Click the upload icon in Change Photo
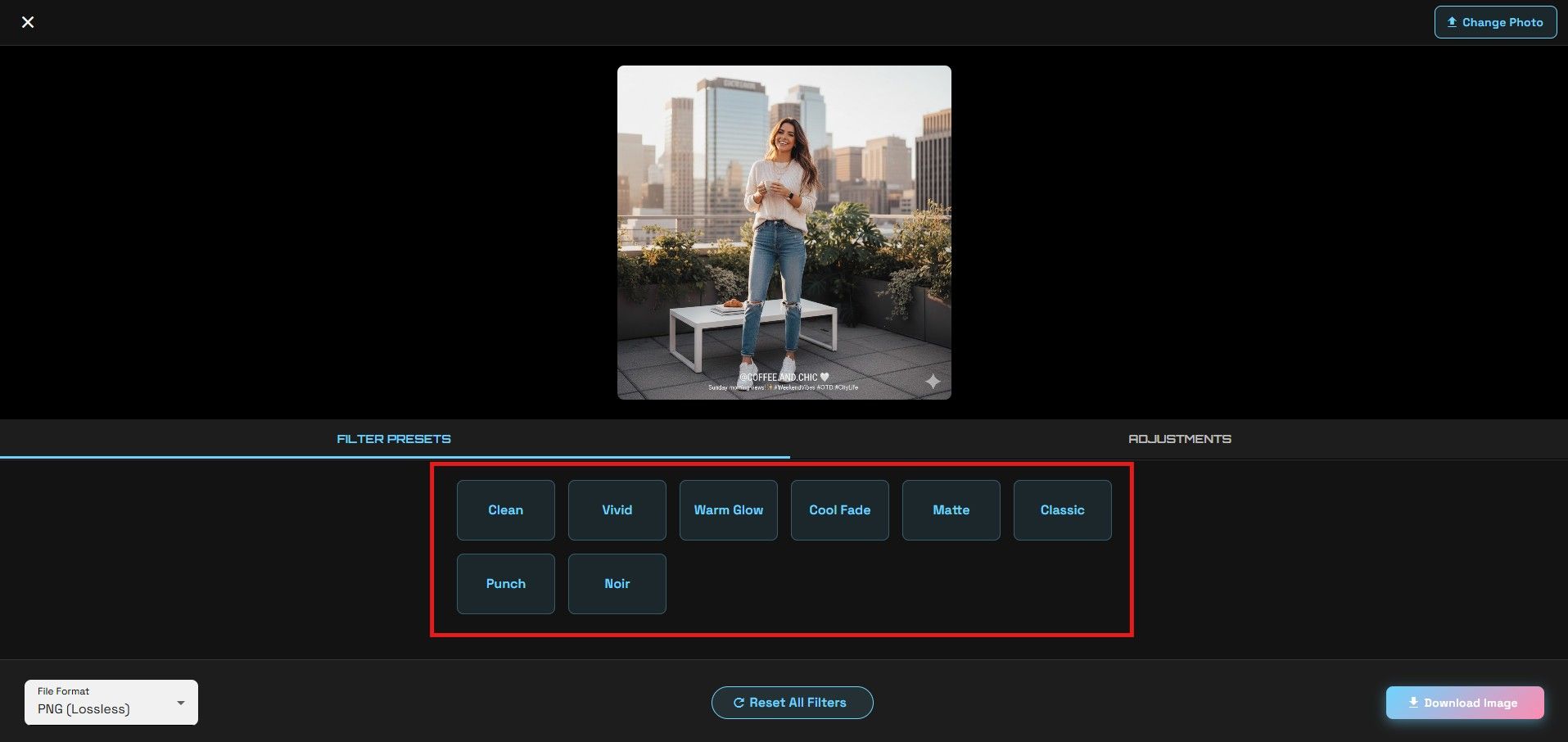Image resolution: width=1568 pixels, height=742 pixels. (x=1453, y=22)
